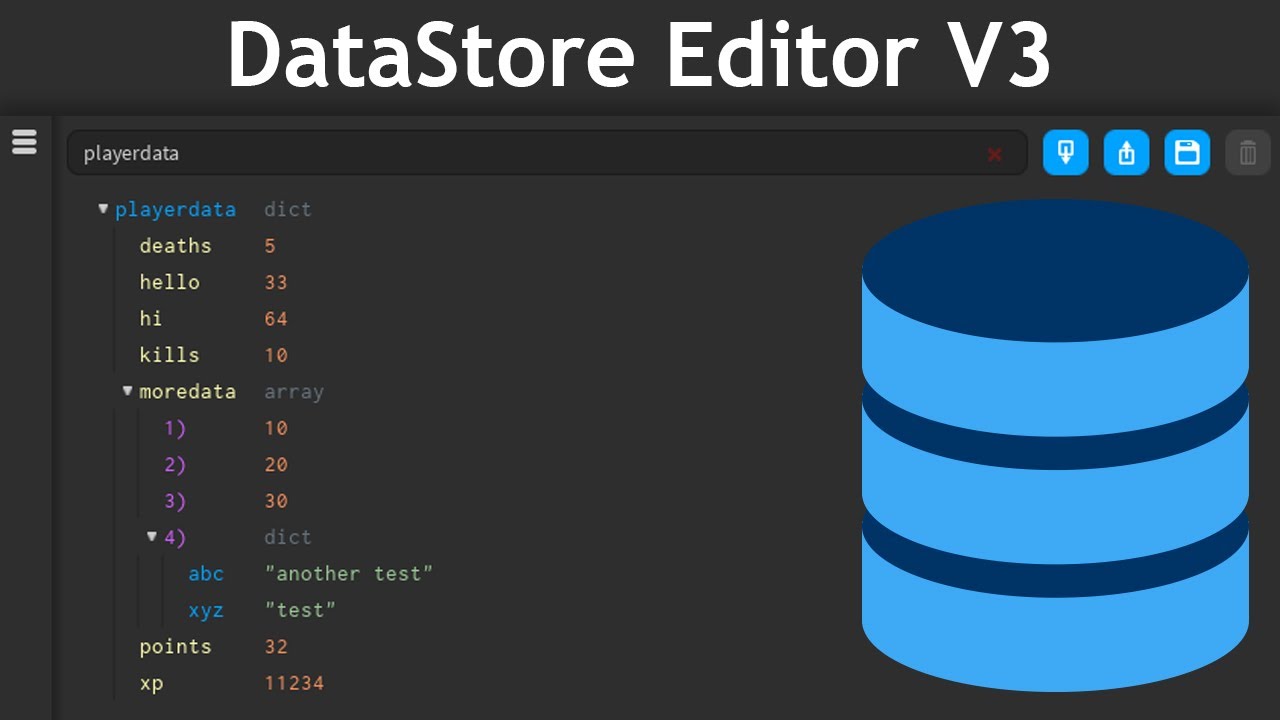Click the "another test" string value
1280x720 pixels.
348,574
